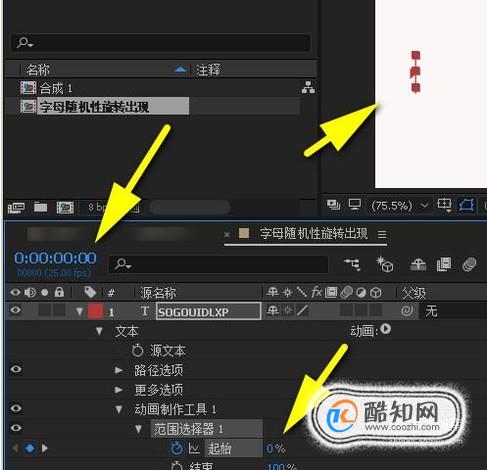487x470 pixels.
Task: Expand the 路径选项 group
Action: click(118, 370)
